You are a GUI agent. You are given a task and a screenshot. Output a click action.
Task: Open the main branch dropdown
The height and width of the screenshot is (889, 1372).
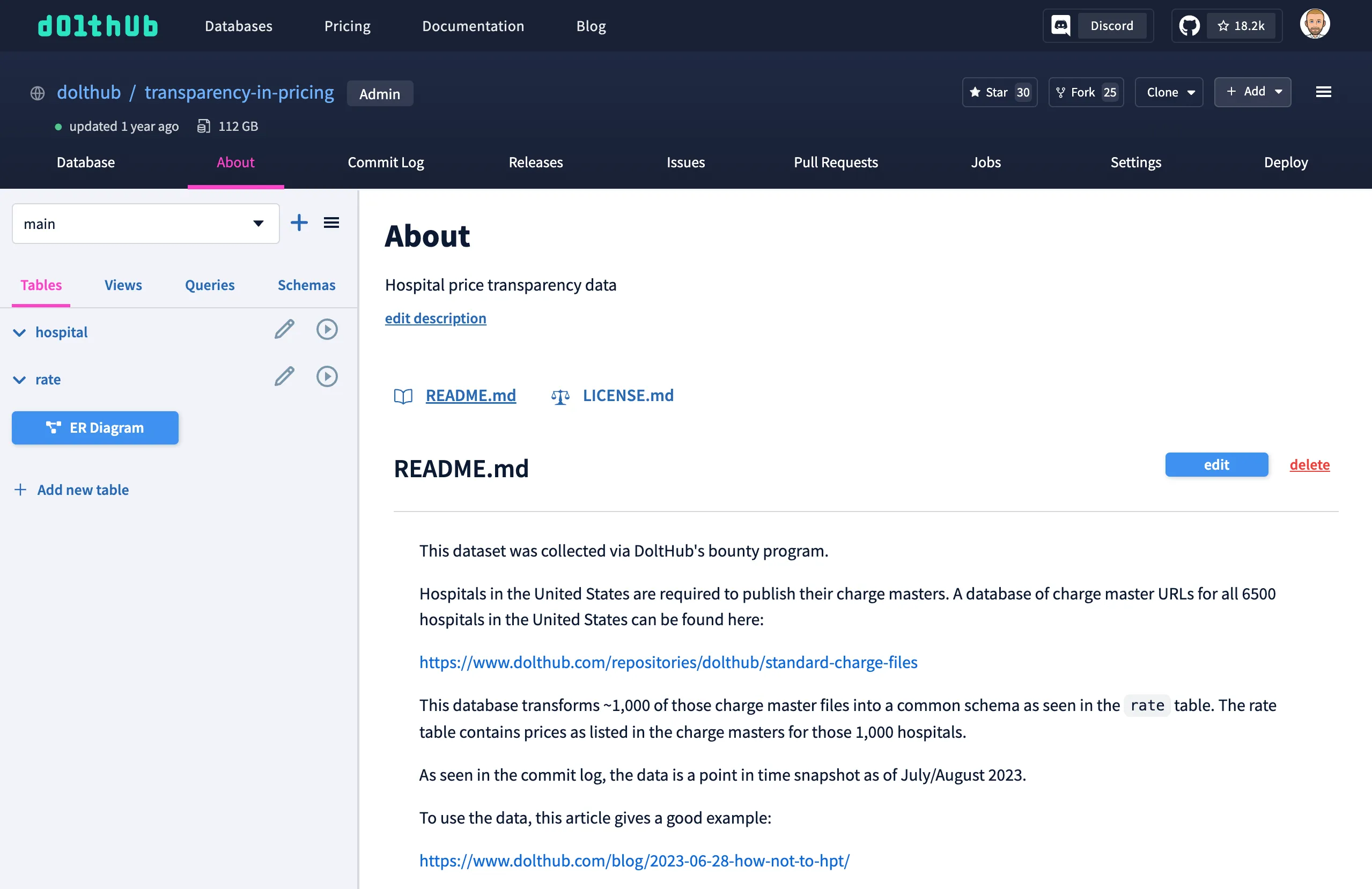pyautogui.click(x=145, y=224)
